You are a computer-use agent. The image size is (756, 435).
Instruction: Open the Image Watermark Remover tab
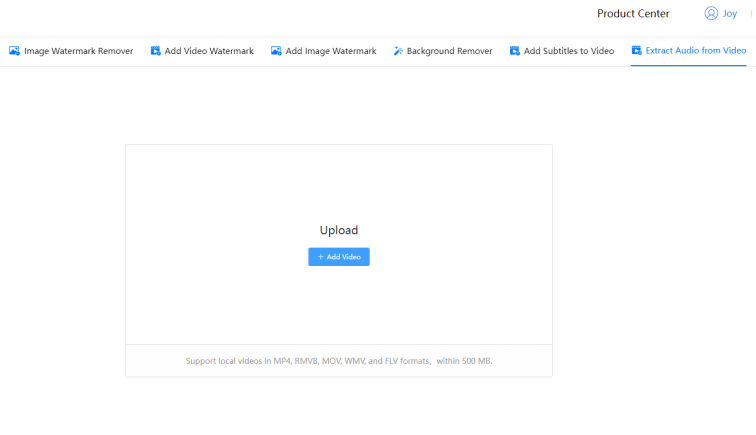(x=71, y=51)
